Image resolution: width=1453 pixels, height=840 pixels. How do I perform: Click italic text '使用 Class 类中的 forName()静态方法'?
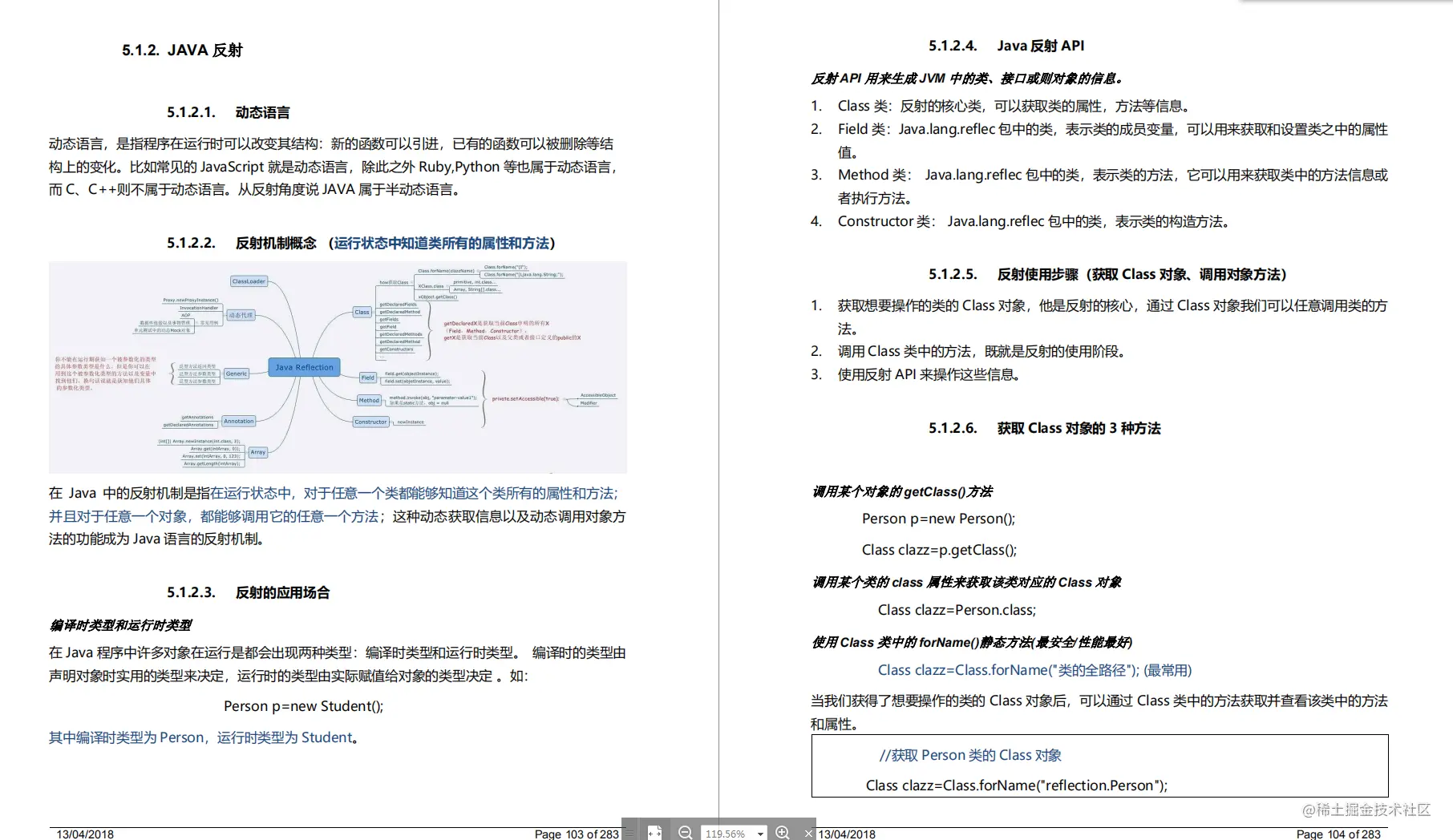click(972, 642)
